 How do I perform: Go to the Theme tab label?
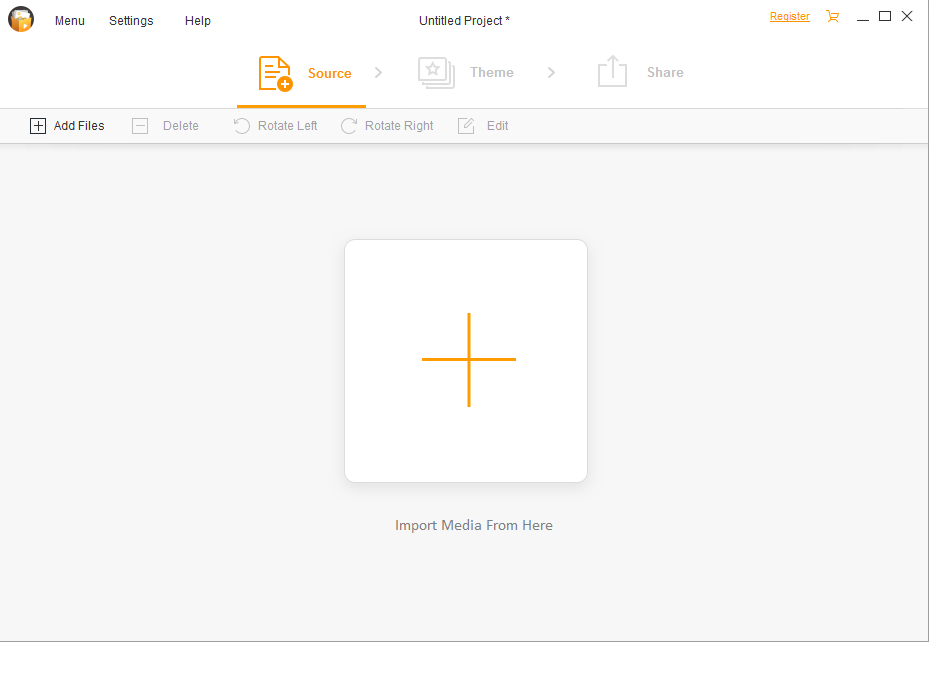(x=492, y=72)
